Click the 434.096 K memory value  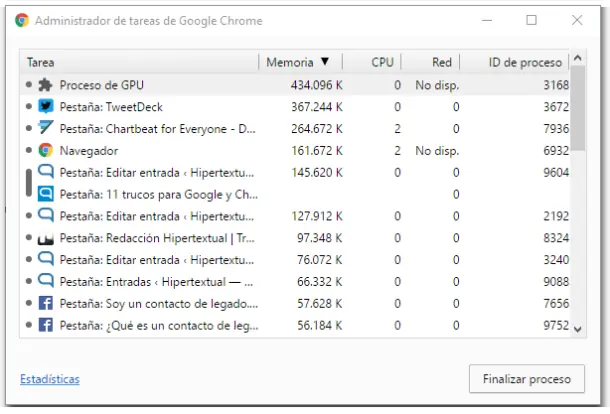(317, 85)
